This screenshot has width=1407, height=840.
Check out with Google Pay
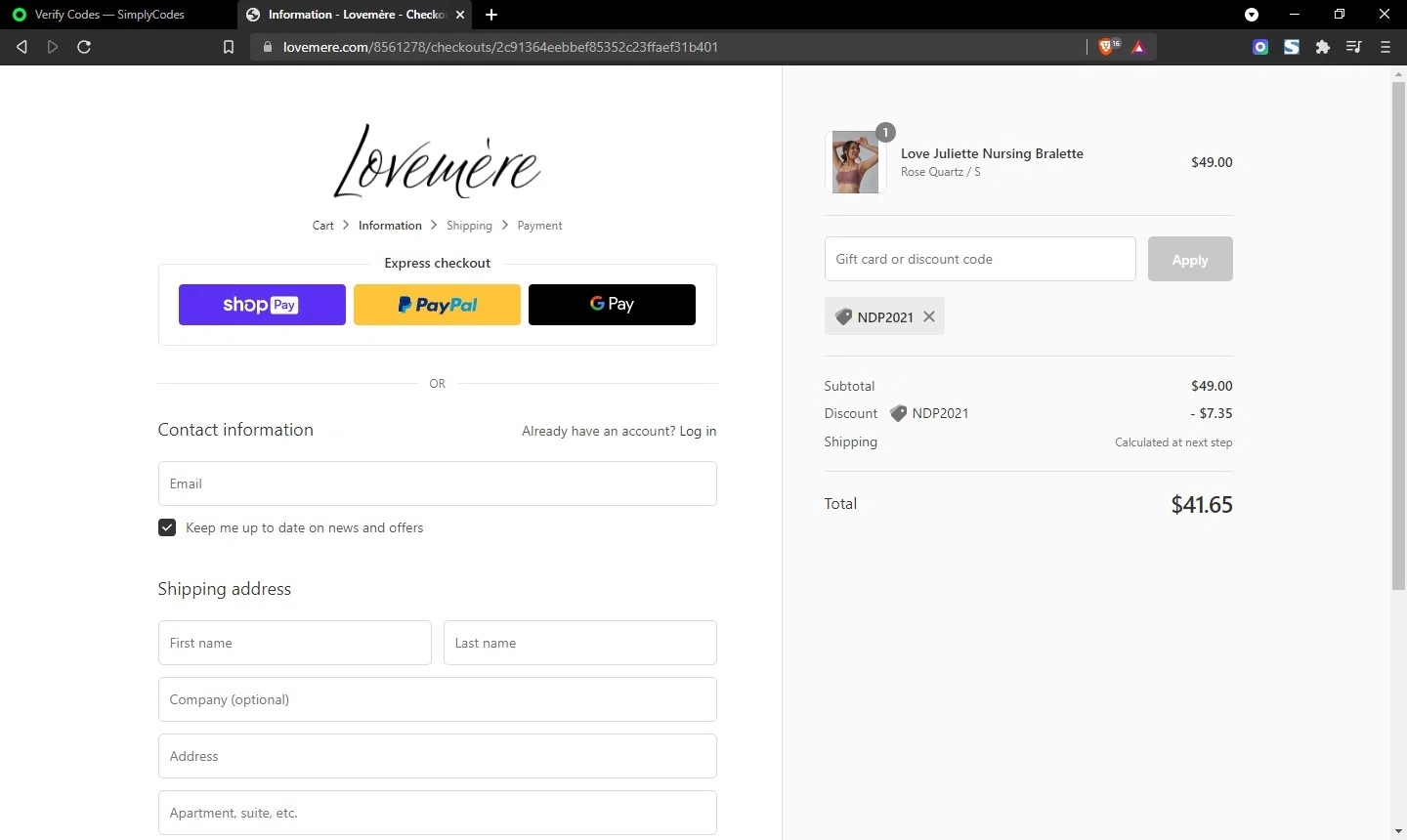pyautogui.click(x=612, y=305)
